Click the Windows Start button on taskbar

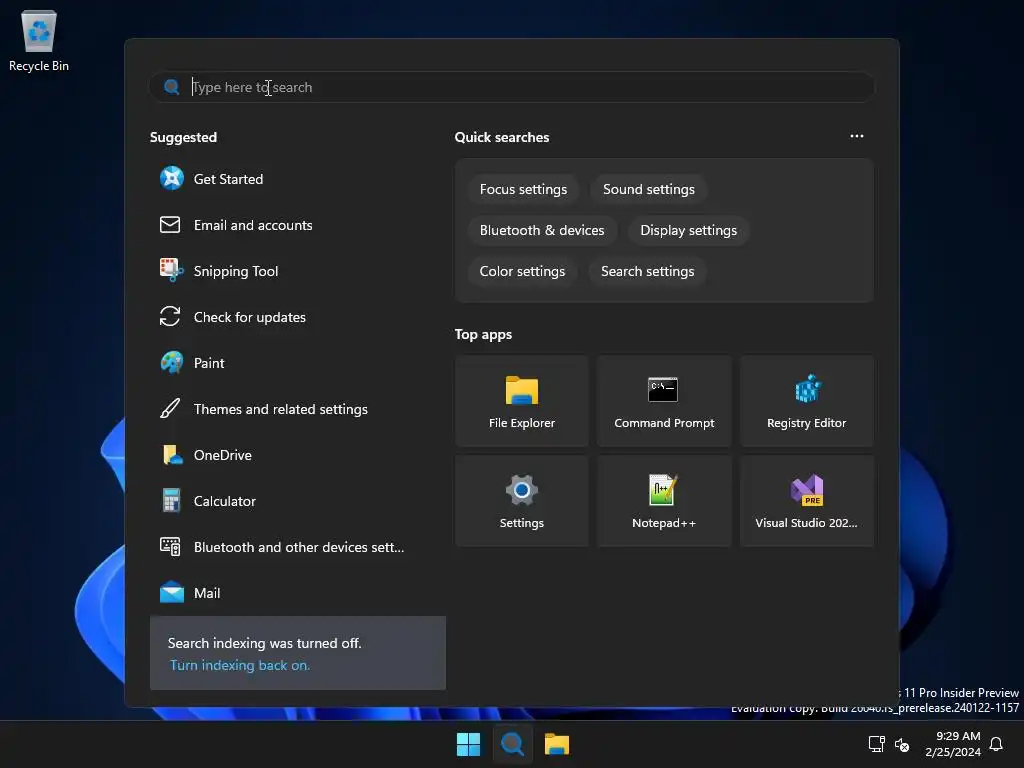coord(468,744)
